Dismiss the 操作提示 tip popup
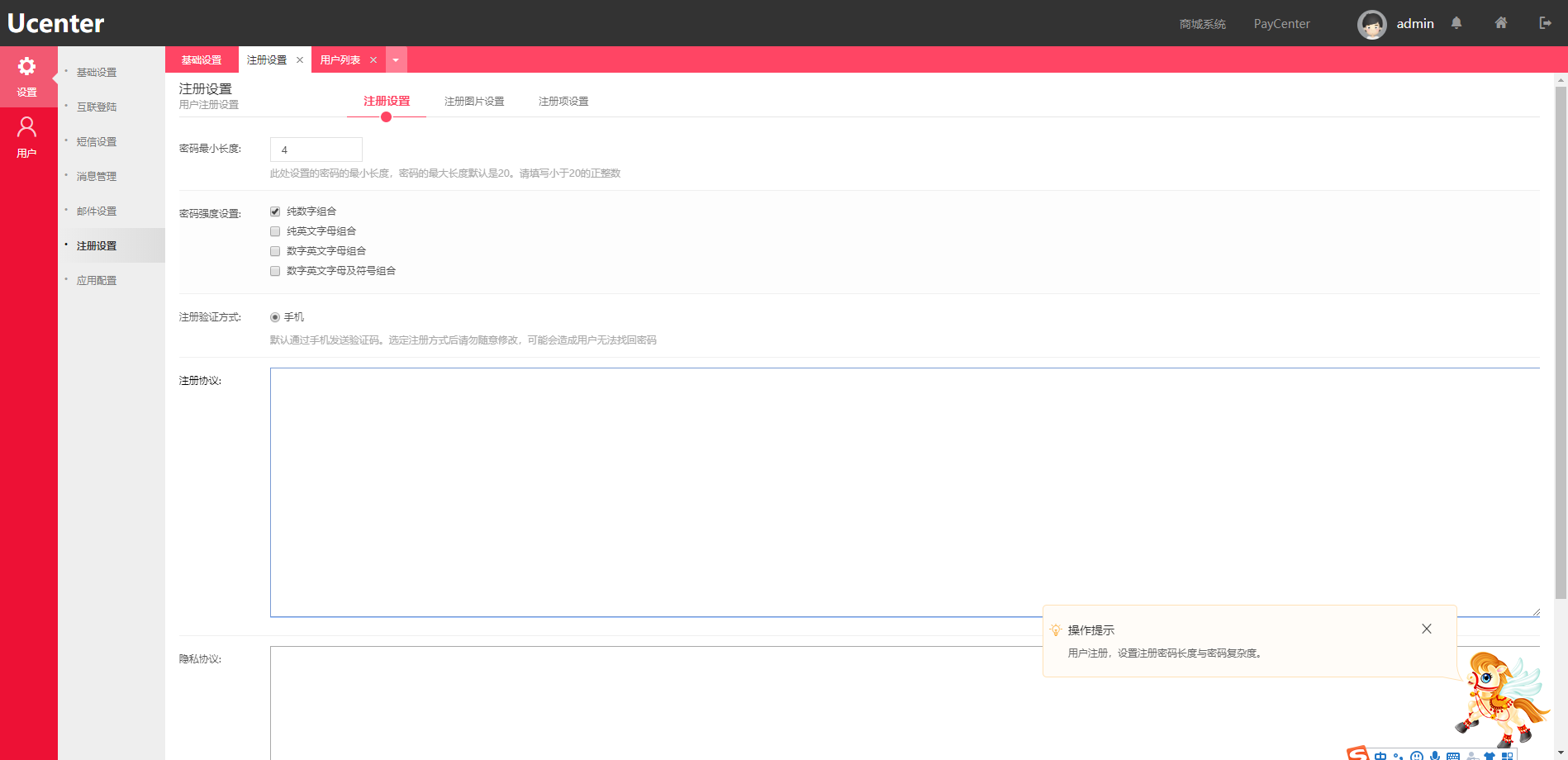This screenshot has height=760, width=1568. (x=1427, y=629)
